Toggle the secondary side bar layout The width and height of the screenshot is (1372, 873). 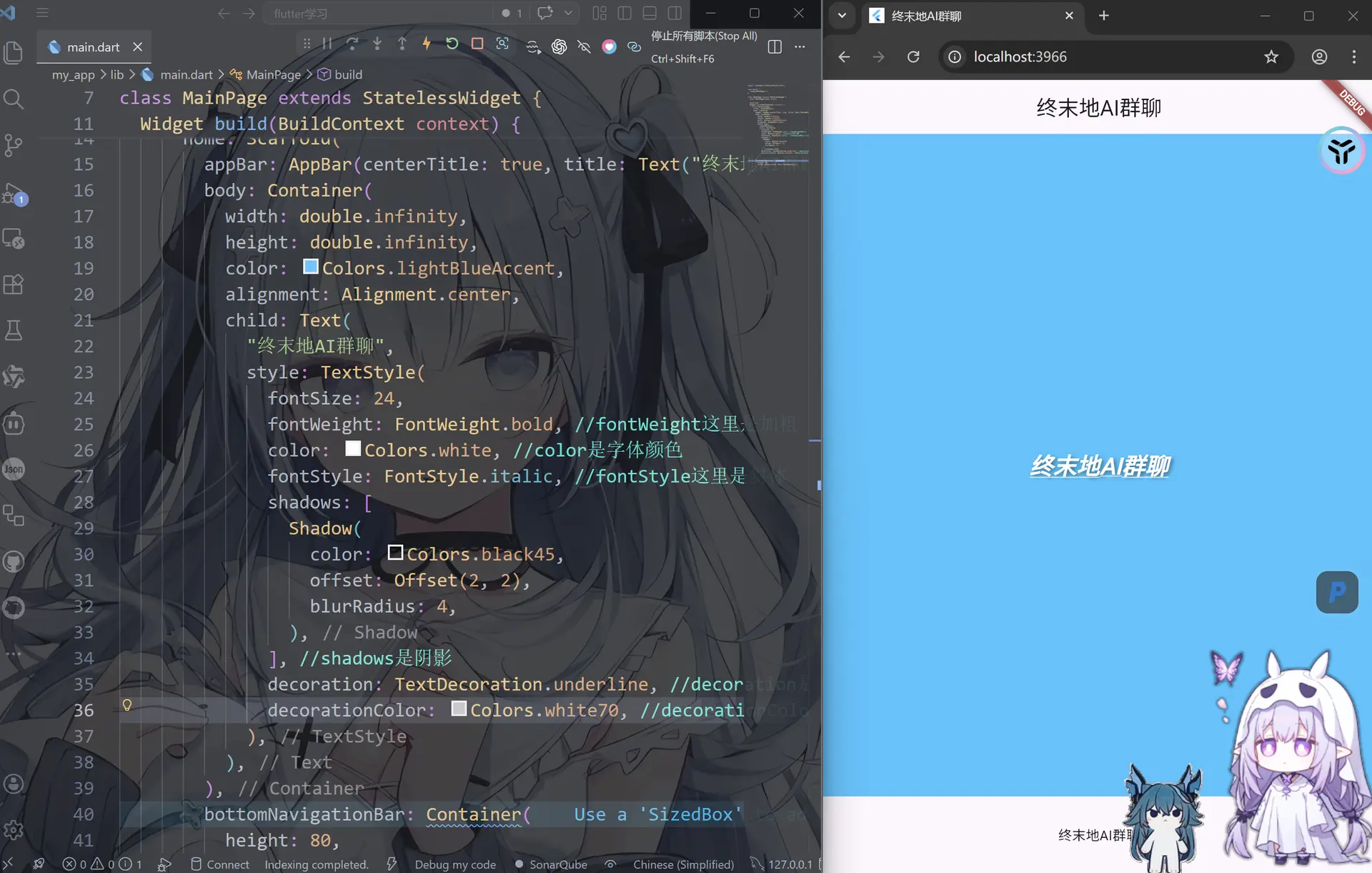tap(675, 13)
